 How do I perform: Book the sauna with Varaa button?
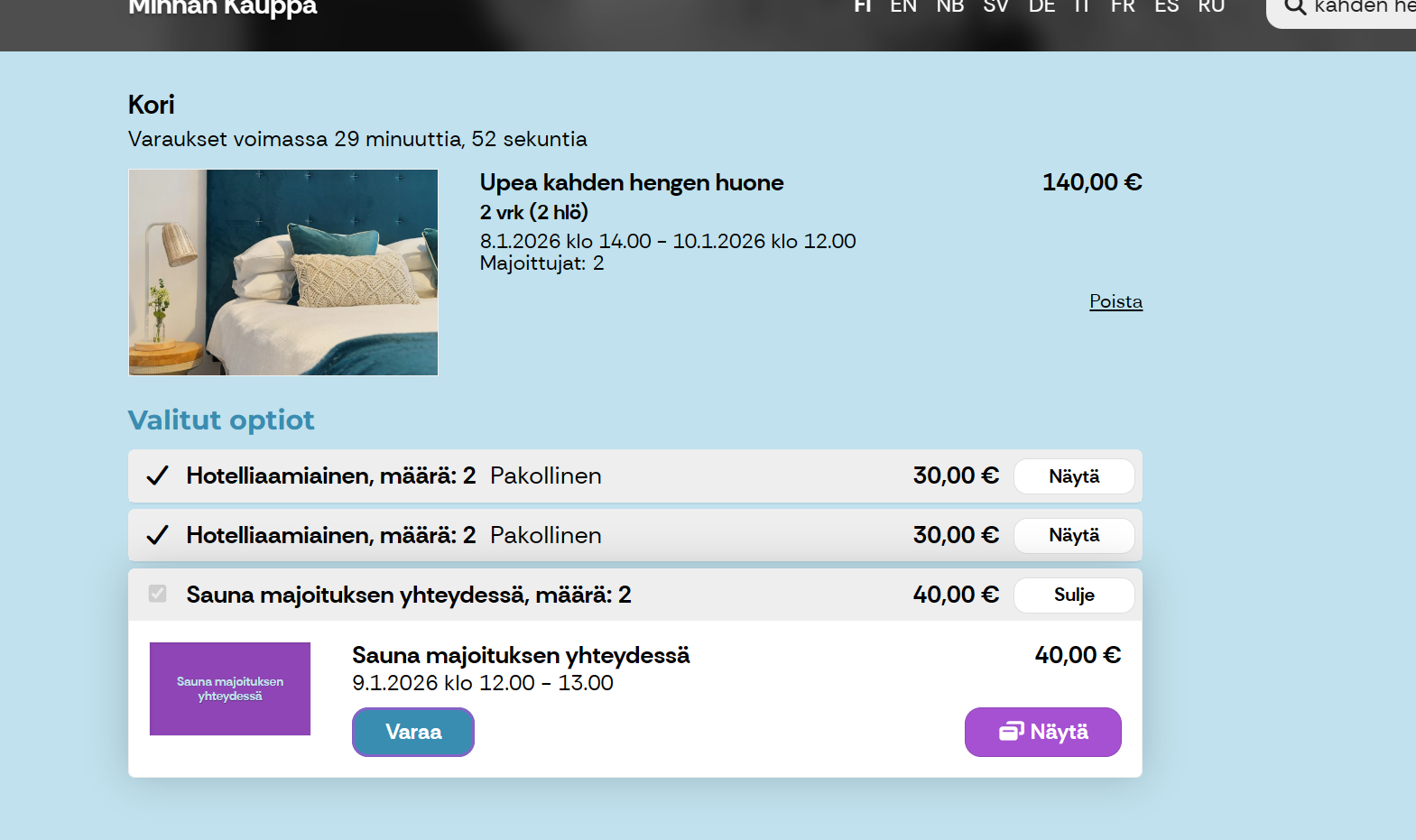[x=413, y=732]
